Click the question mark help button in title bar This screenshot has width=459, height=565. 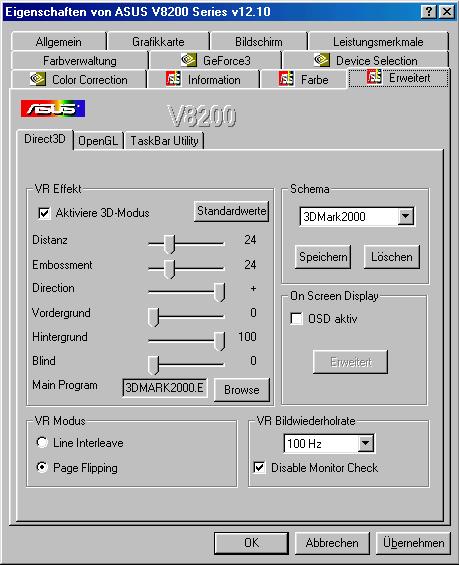click(x=428, y=12)
